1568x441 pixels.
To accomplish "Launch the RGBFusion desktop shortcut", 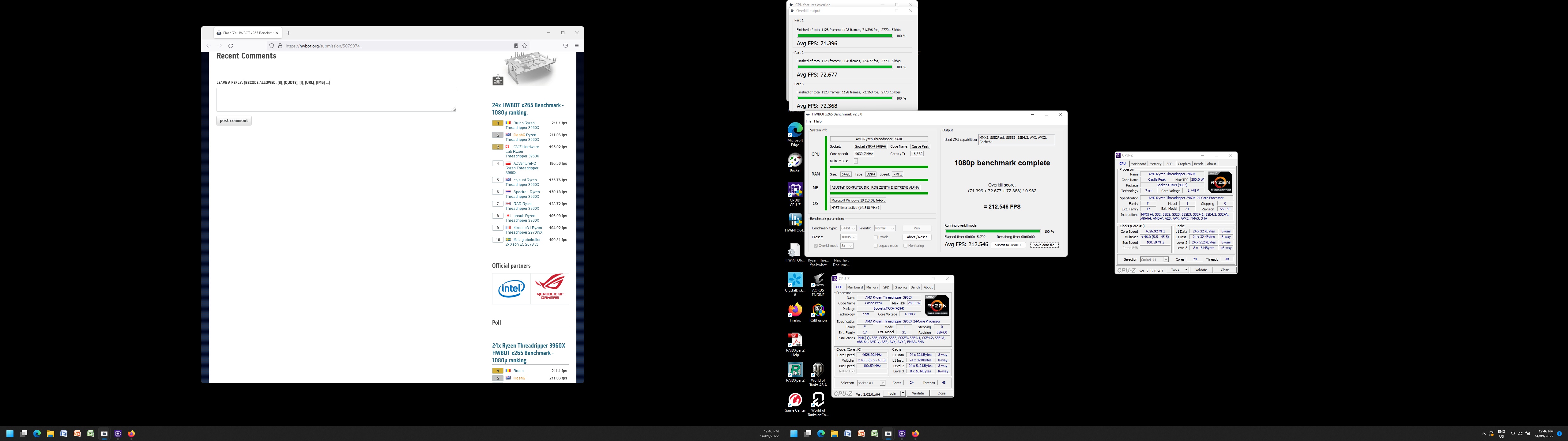I will point(818,312).
